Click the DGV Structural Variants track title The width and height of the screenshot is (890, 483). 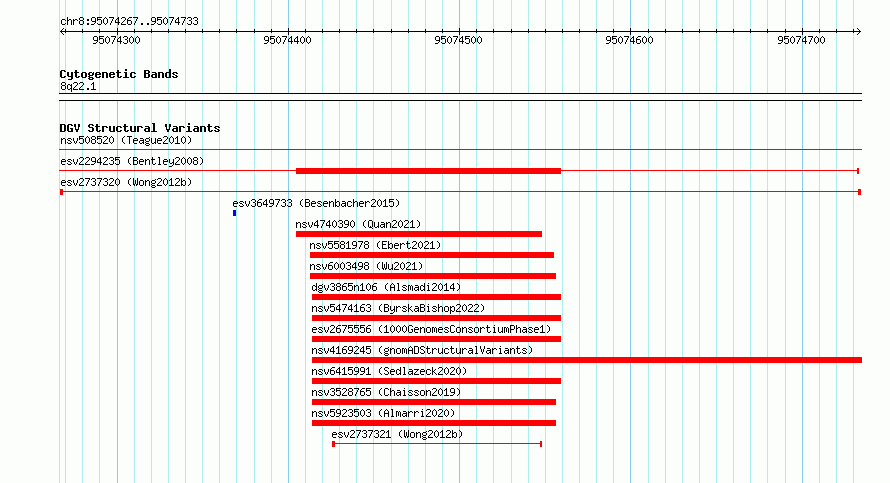(140, 128)
